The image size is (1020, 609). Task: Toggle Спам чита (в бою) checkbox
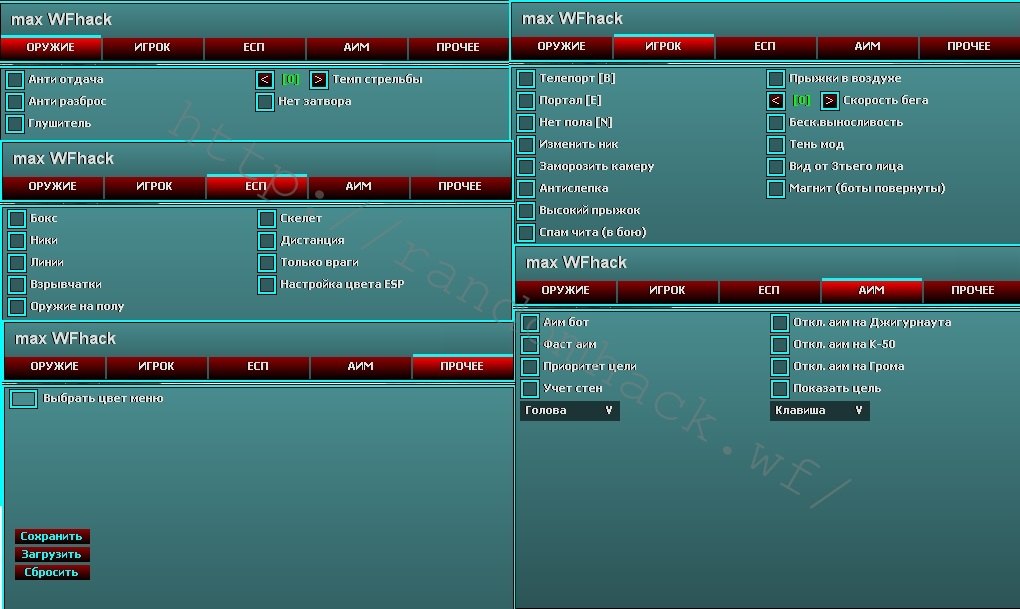tap(526, 232)
